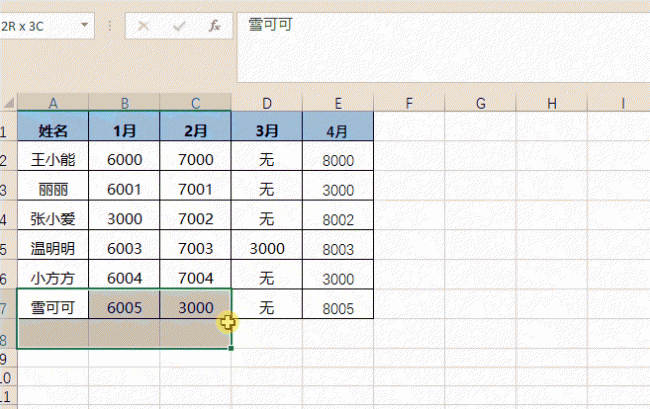Click 3000 in 小方方's 4月 column
Viewport: 650px width, 409px height.
click(x=338, y=274)
